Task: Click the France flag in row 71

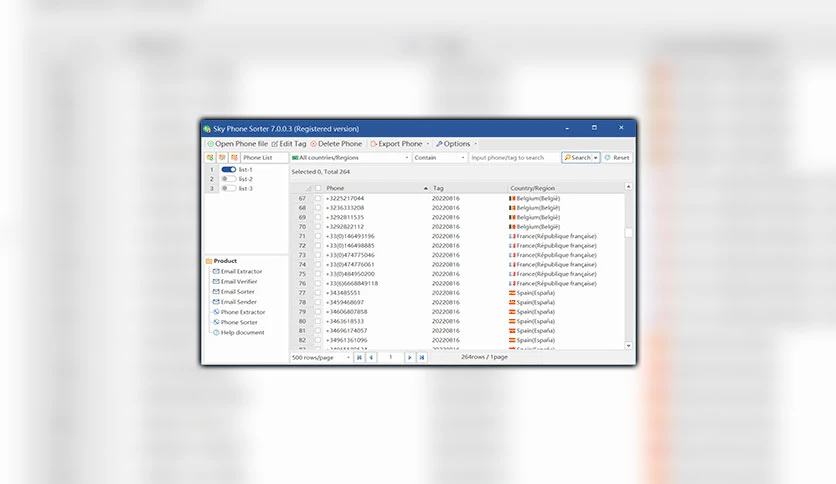Action: point(512,236)
